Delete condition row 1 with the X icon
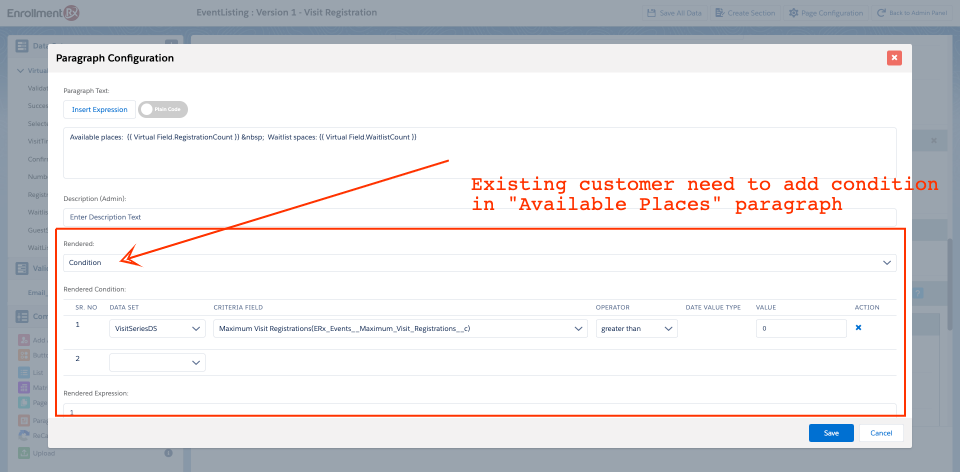 [x=858, y=328]
